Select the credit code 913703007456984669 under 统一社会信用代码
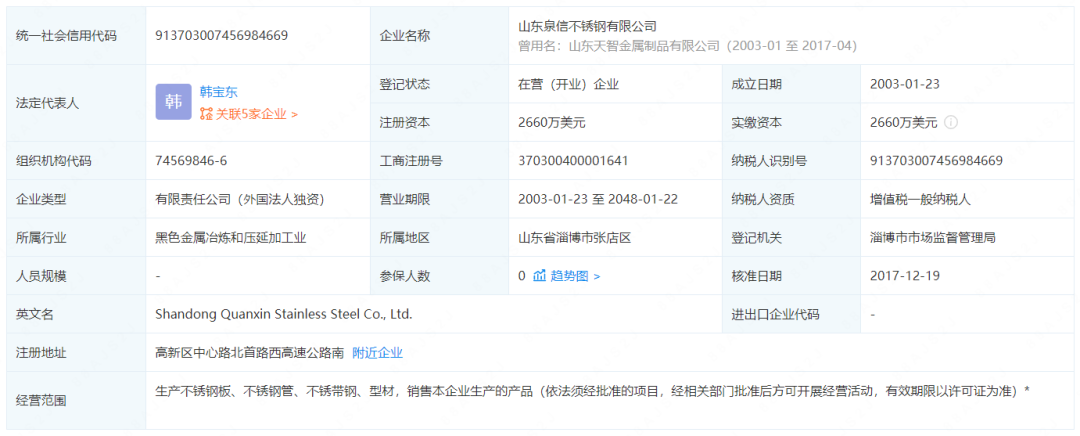The width and height of the screenshot is (1080, 436). coord(221,36)
